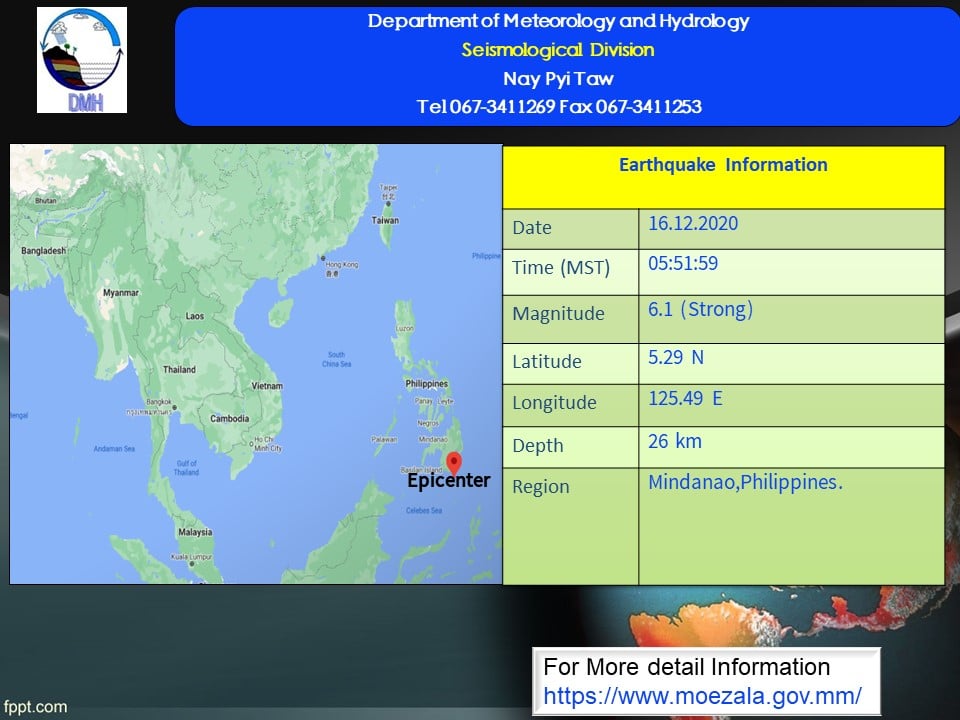Click the Magnitude label cell
Image resolution: width=960 pixels, height=720 pixels.
[571, 319]
